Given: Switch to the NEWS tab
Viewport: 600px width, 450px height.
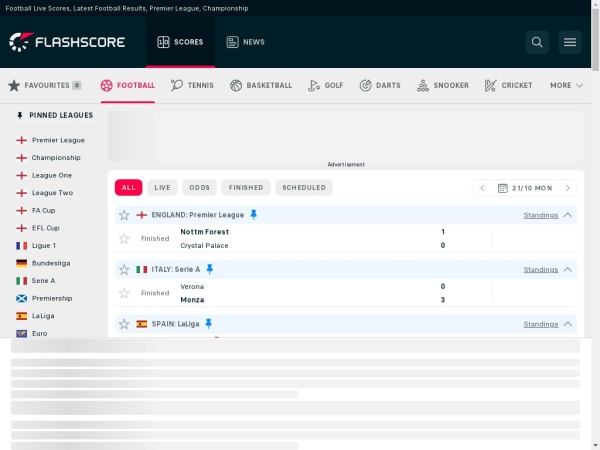Looking at the screenshot, I should click(245, 42).
